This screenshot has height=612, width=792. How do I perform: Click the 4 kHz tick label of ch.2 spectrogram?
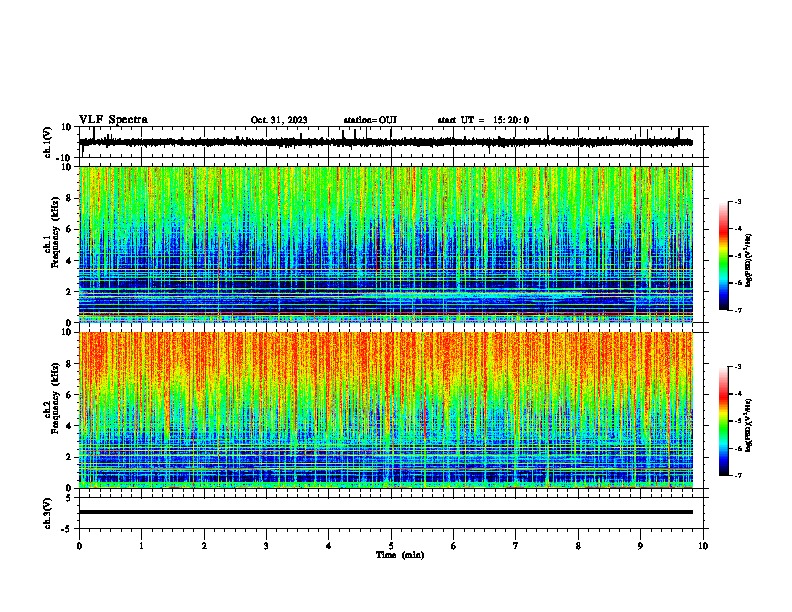(x=69, y=426)
